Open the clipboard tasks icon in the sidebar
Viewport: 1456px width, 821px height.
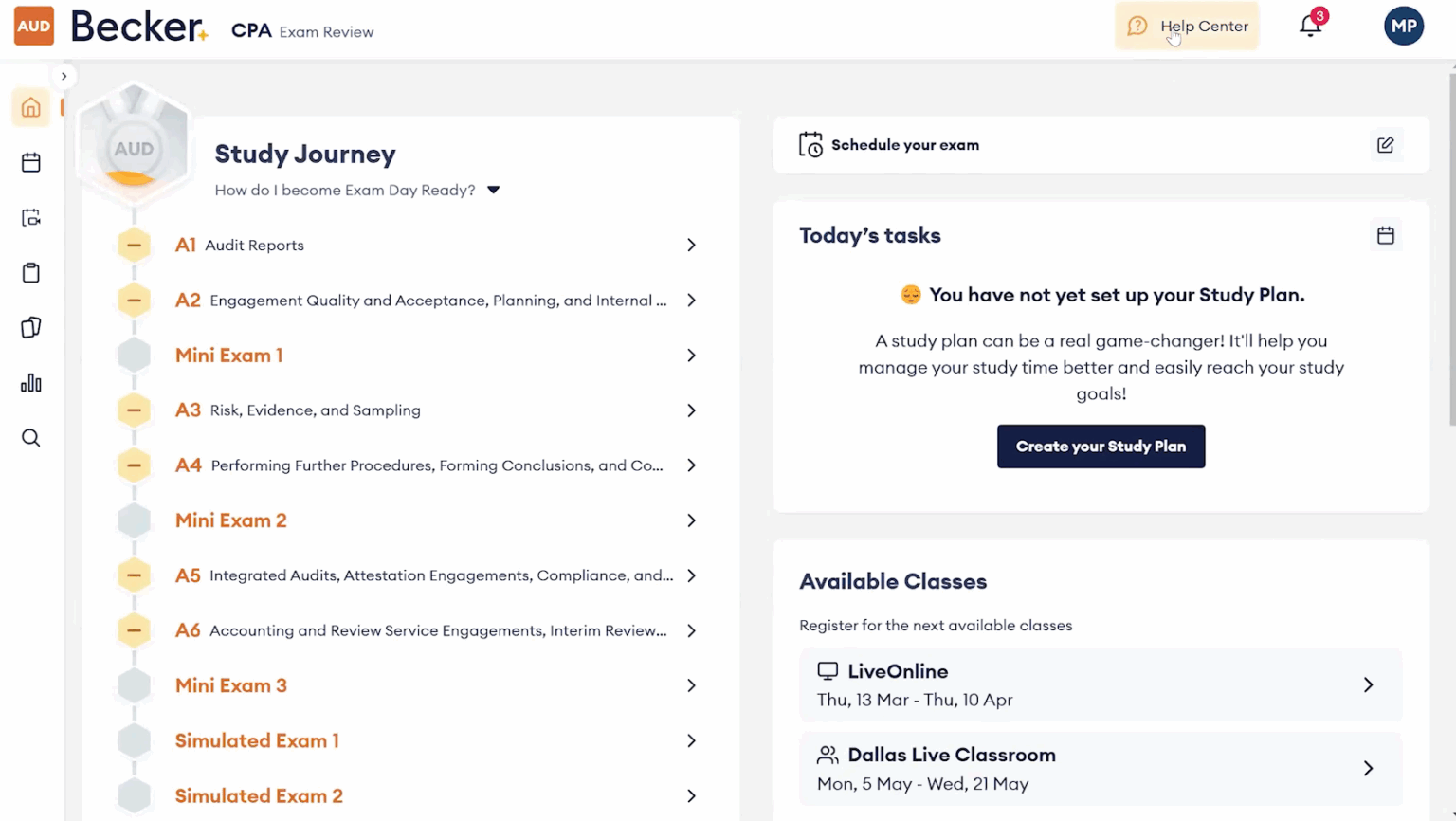point(30,272)
